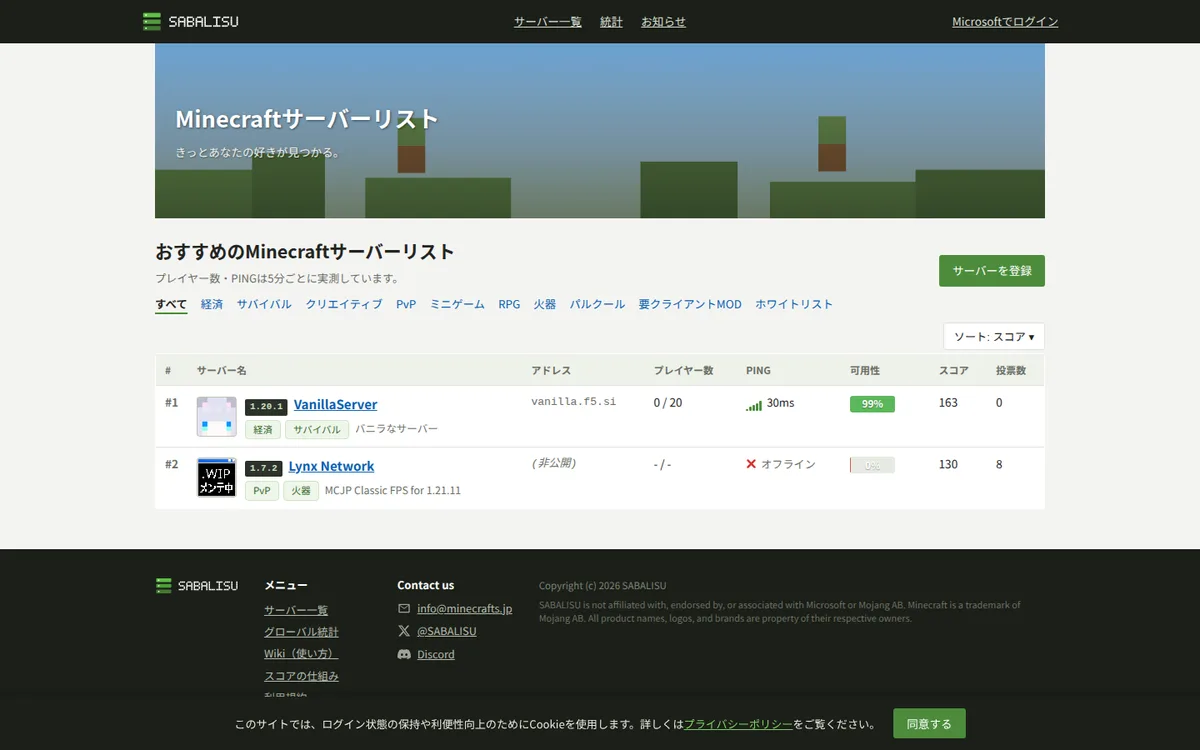The image size is (1200, 750).
Task: Click the score value 130
Action: pos(948,465)
